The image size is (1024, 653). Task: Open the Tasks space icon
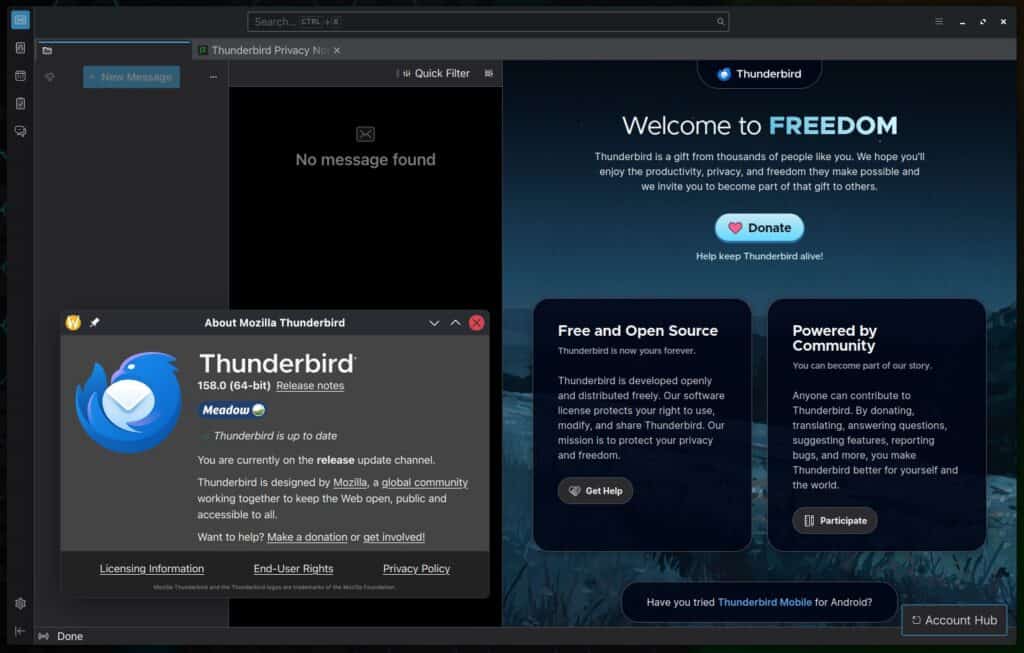point(20,103)
